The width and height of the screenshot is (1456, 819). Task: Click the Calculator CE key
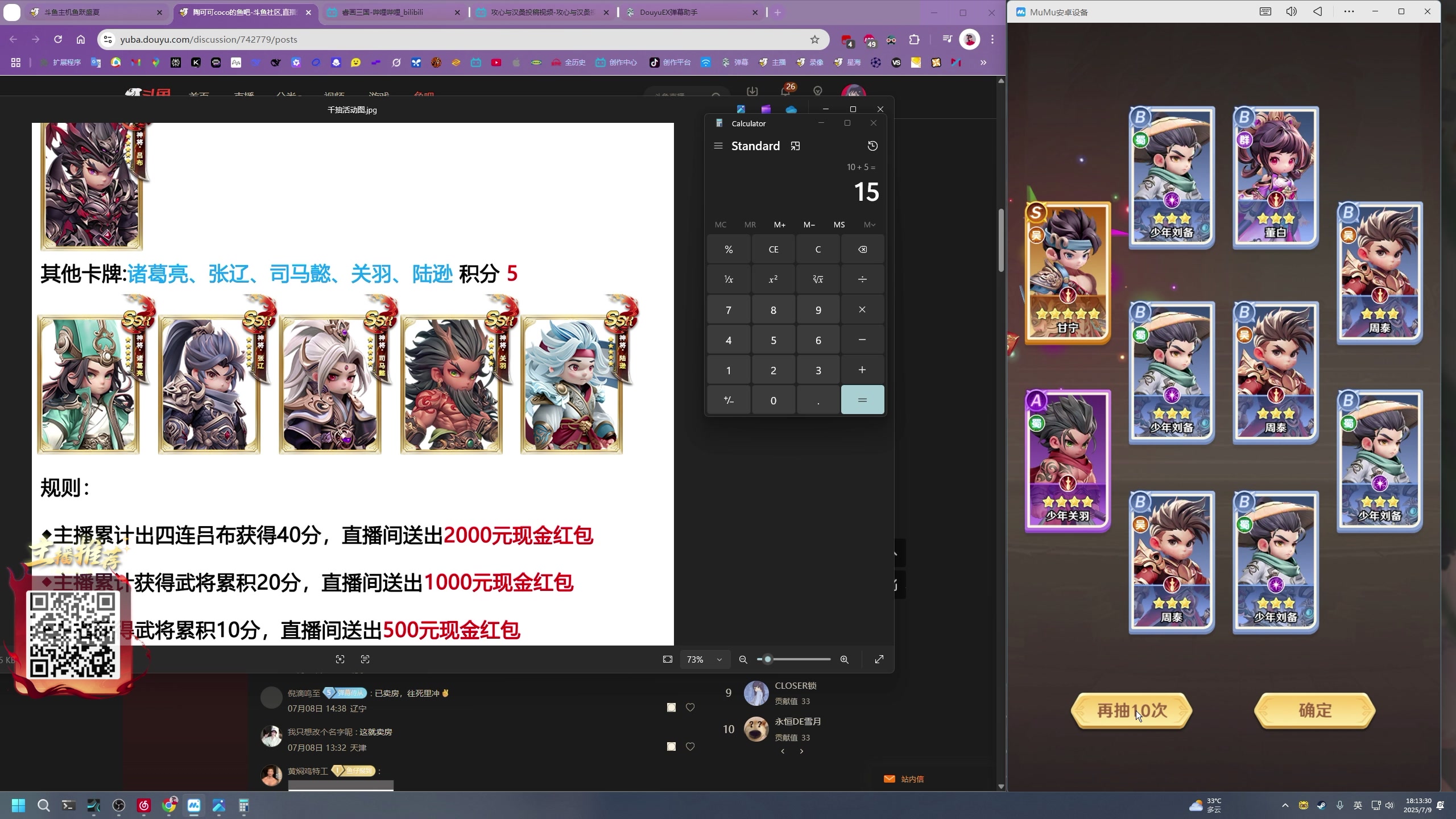773,249
